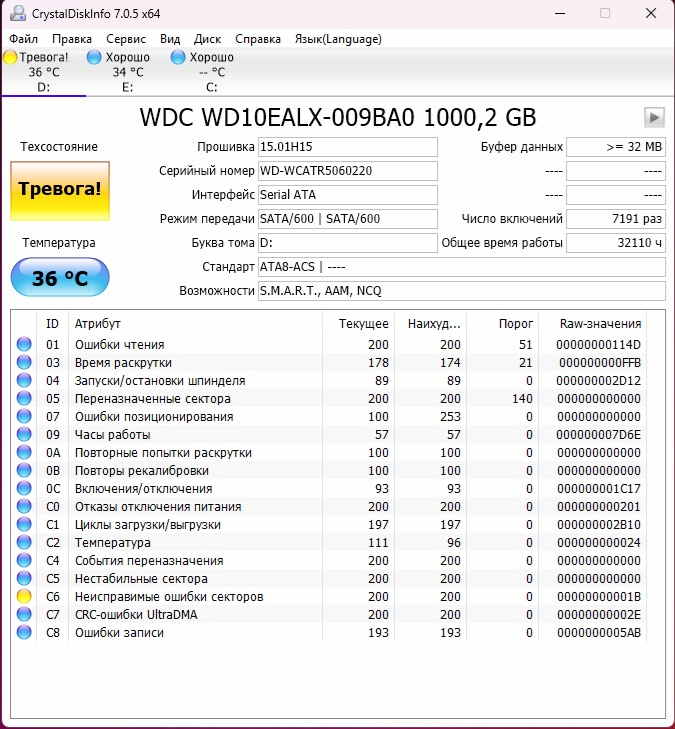This screenshot has height=729, width=675.
Task: Click raw value 00000000114D
Action: (598, 345)
